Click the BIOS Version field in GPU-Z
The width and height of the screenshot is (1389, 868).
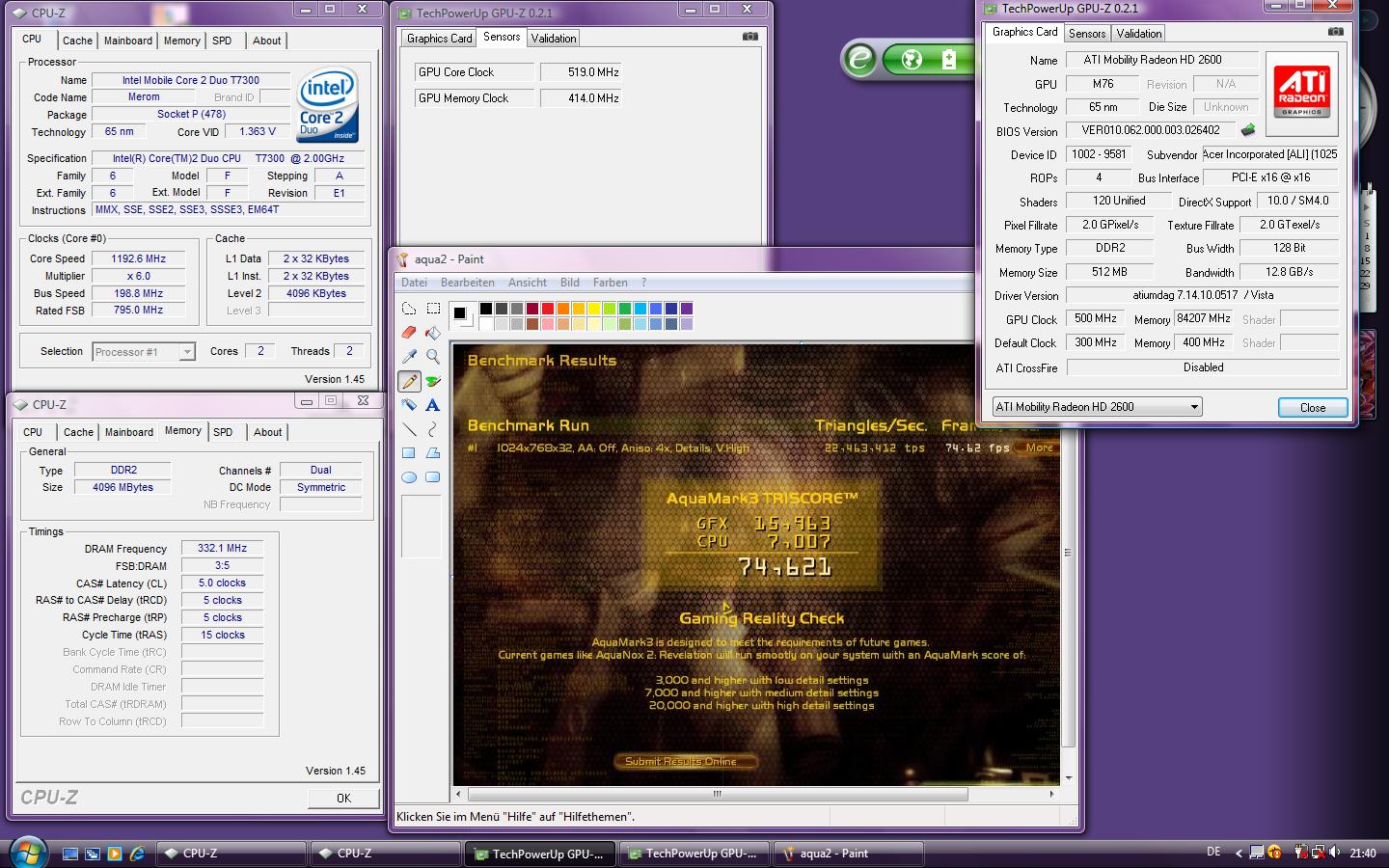pyautogui.click(x=1150, y=130)
